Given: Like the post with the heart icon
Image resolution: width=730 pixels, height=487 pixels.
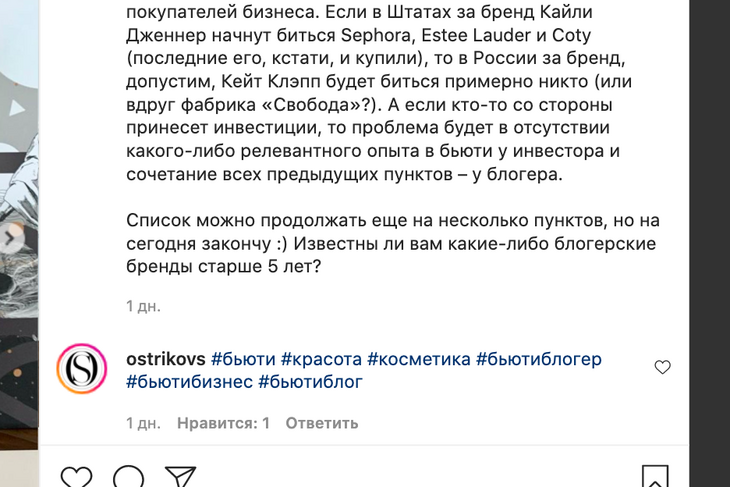Looking at the screenshot, I should [x=77, y=478].
